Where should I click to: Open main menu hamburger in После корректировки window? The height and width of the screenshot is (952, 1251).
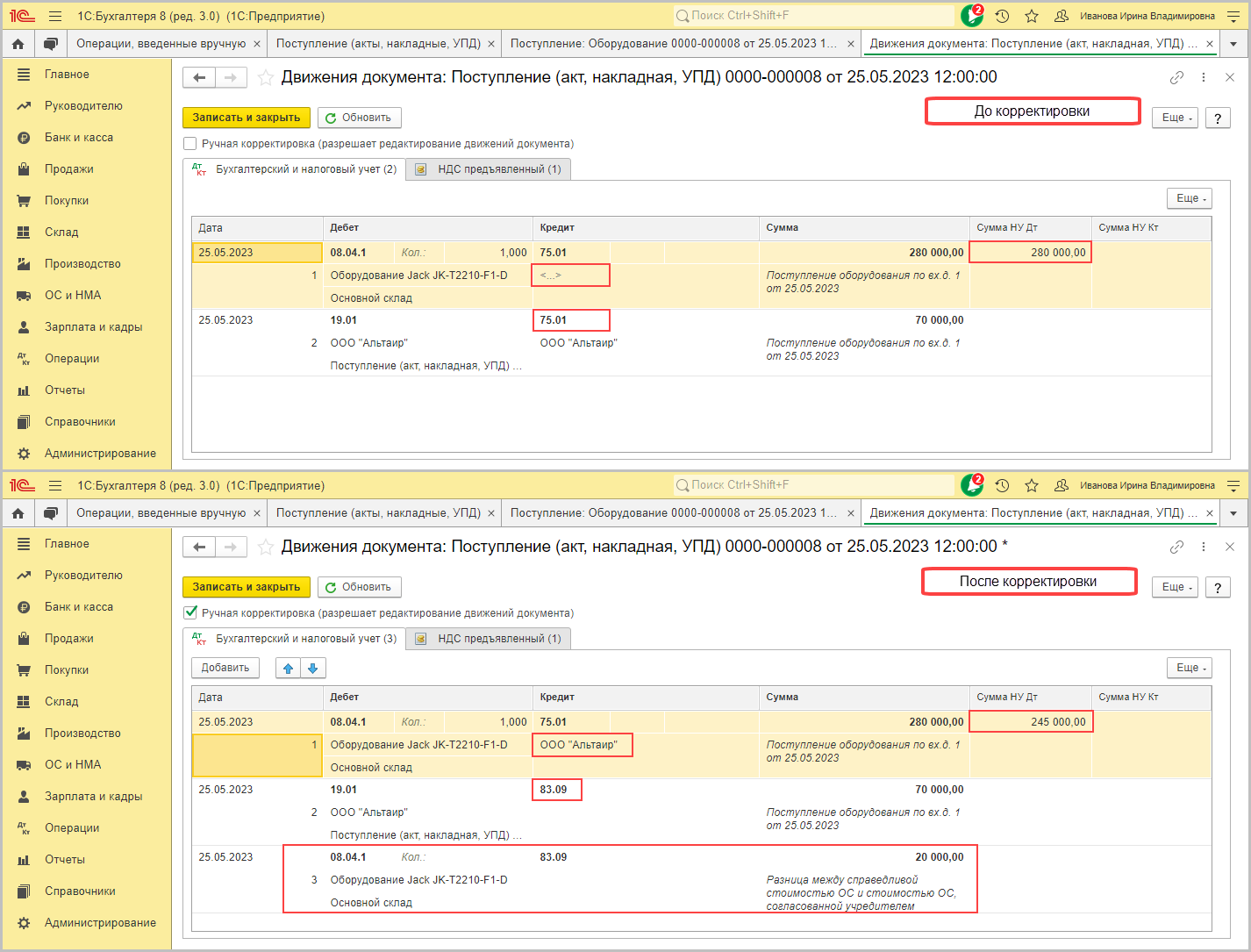click(x=55, y=485)
